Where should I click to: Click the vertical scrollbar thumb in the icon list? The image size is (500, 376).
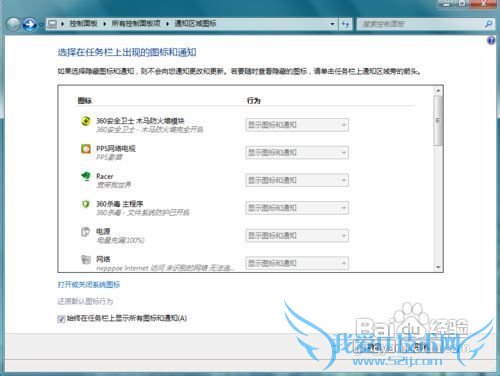[438, 121]
